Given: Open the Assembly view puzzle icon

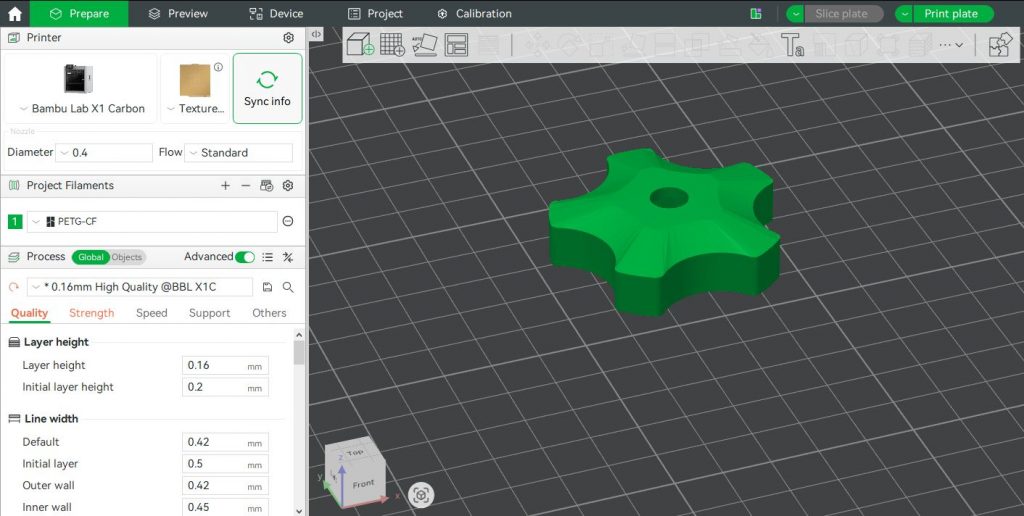Looking at the screenshot, I should pyautogui.click(x=999, y=45).
